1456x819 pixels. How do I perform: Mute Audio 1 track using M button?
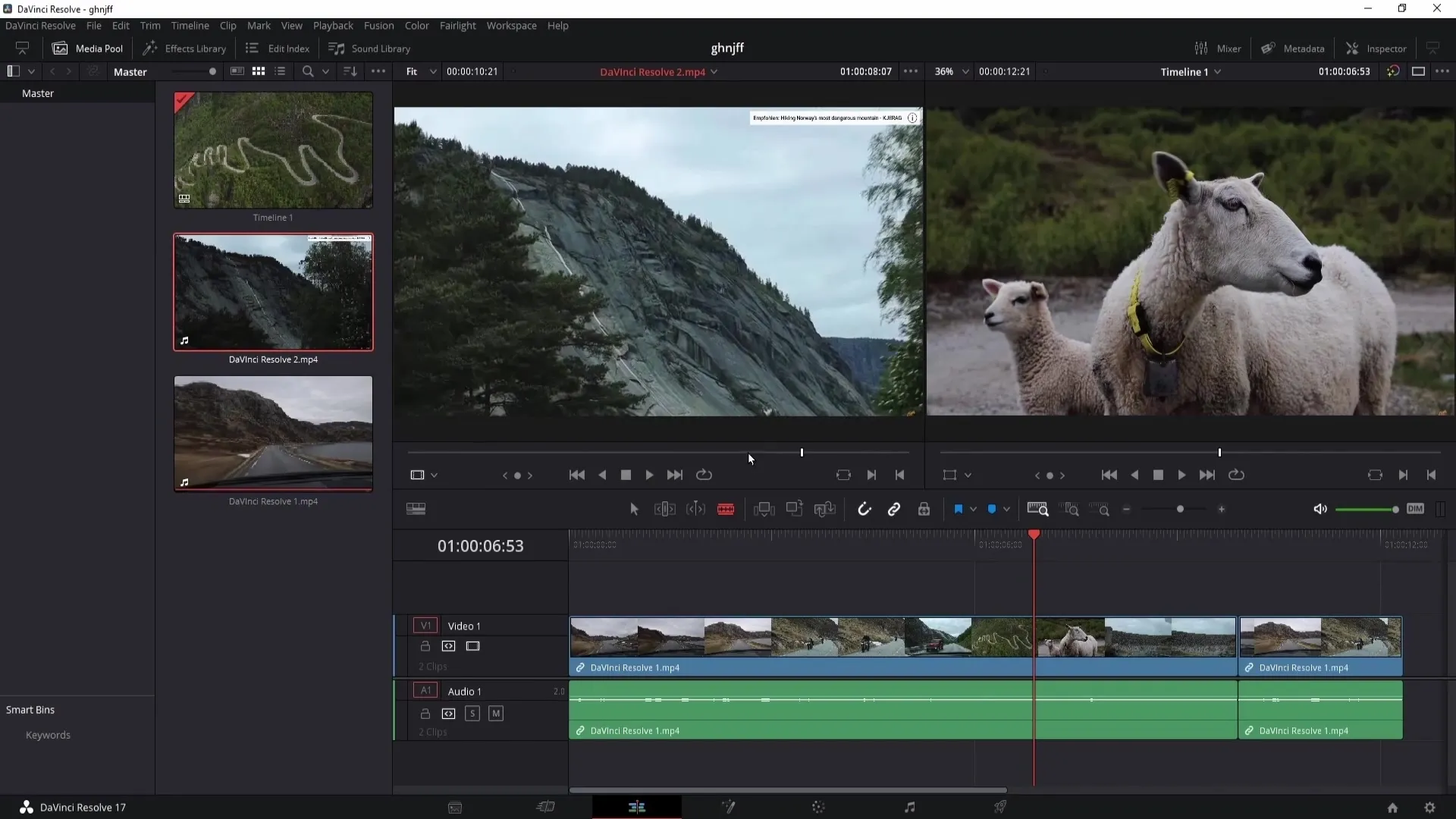pyautogui.click(x=496, y=713)
